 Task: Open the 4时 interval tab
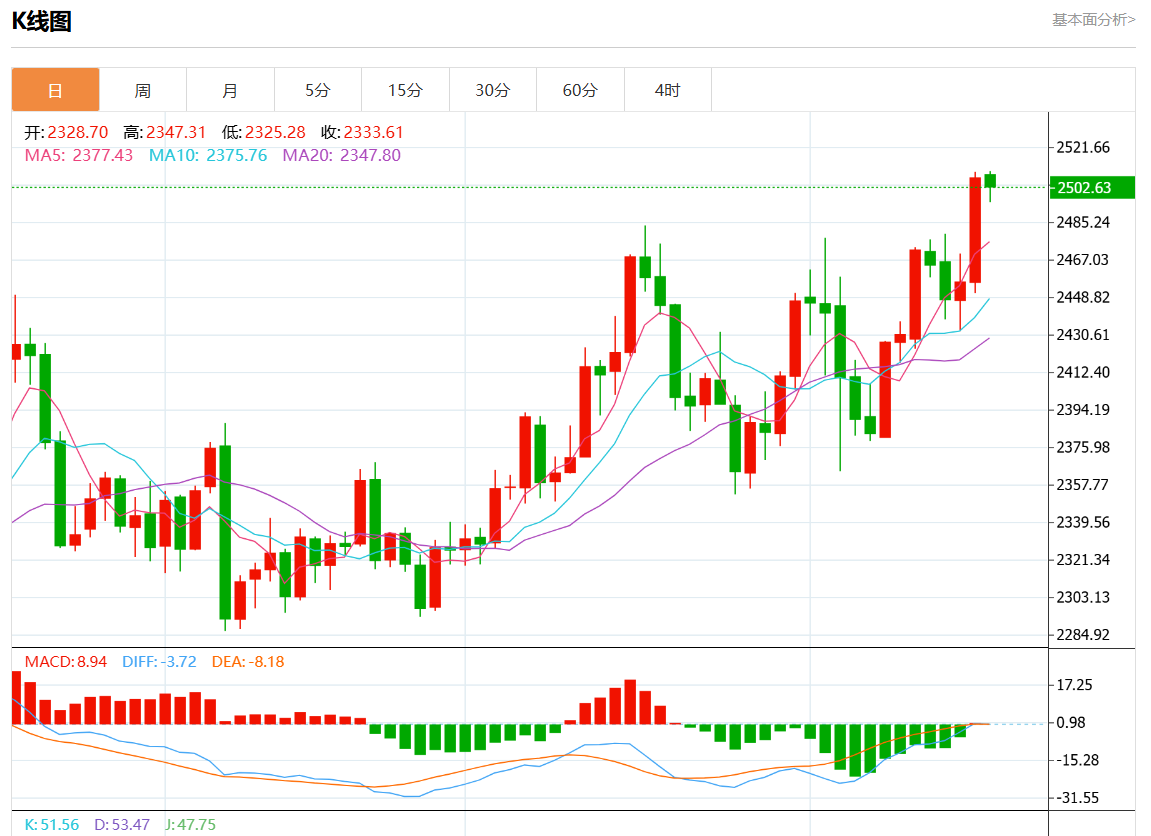point(668,90)
